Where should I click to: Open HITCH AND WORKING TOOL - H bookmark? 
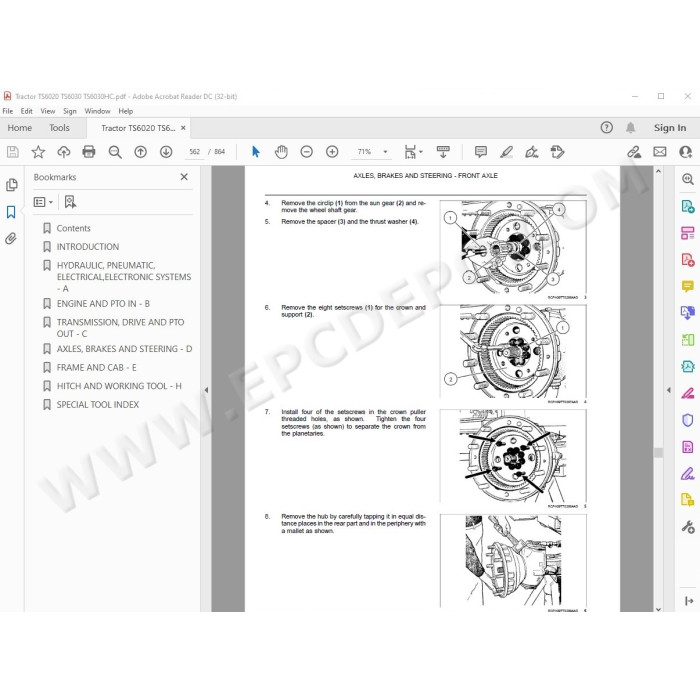[119, 386]
